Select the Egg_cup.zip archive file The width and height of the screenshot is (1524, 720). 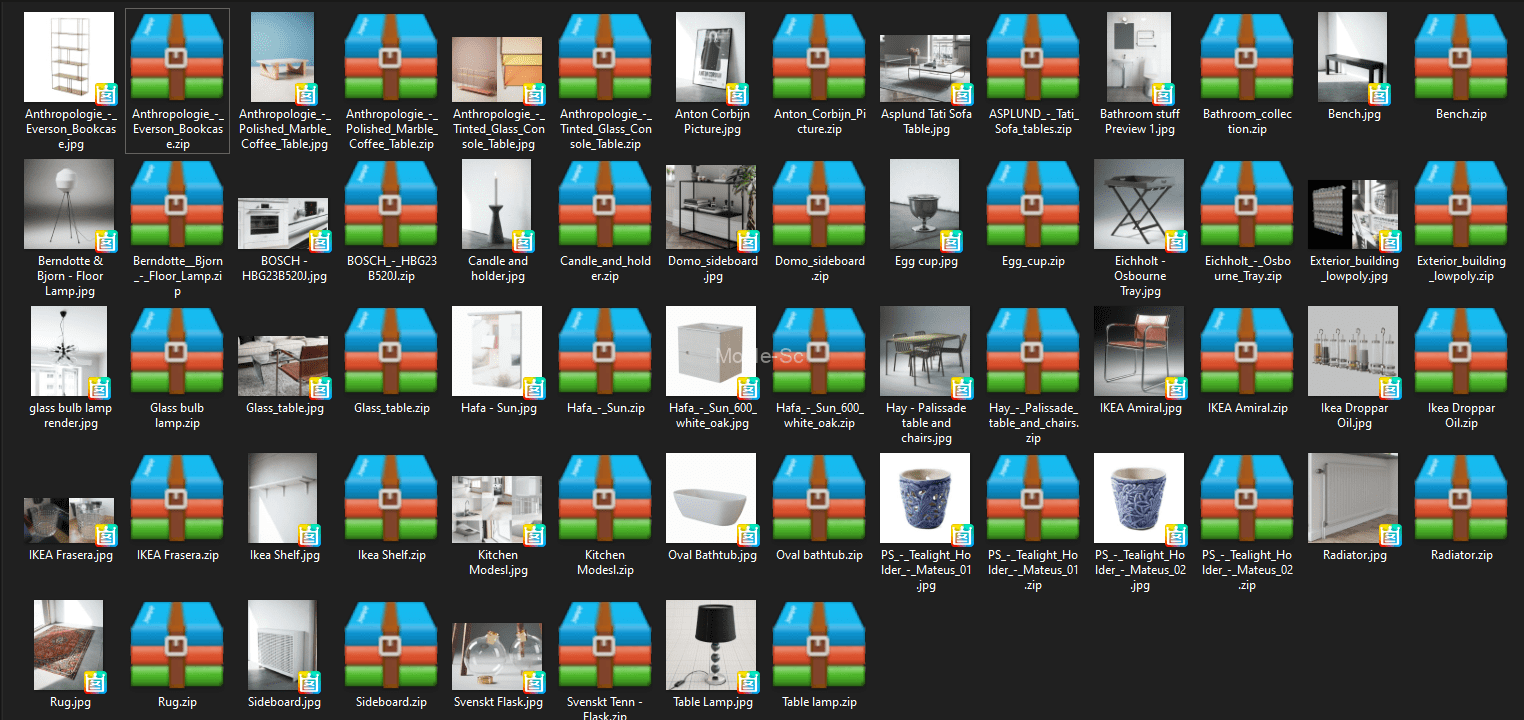(x=1032, y=205)
